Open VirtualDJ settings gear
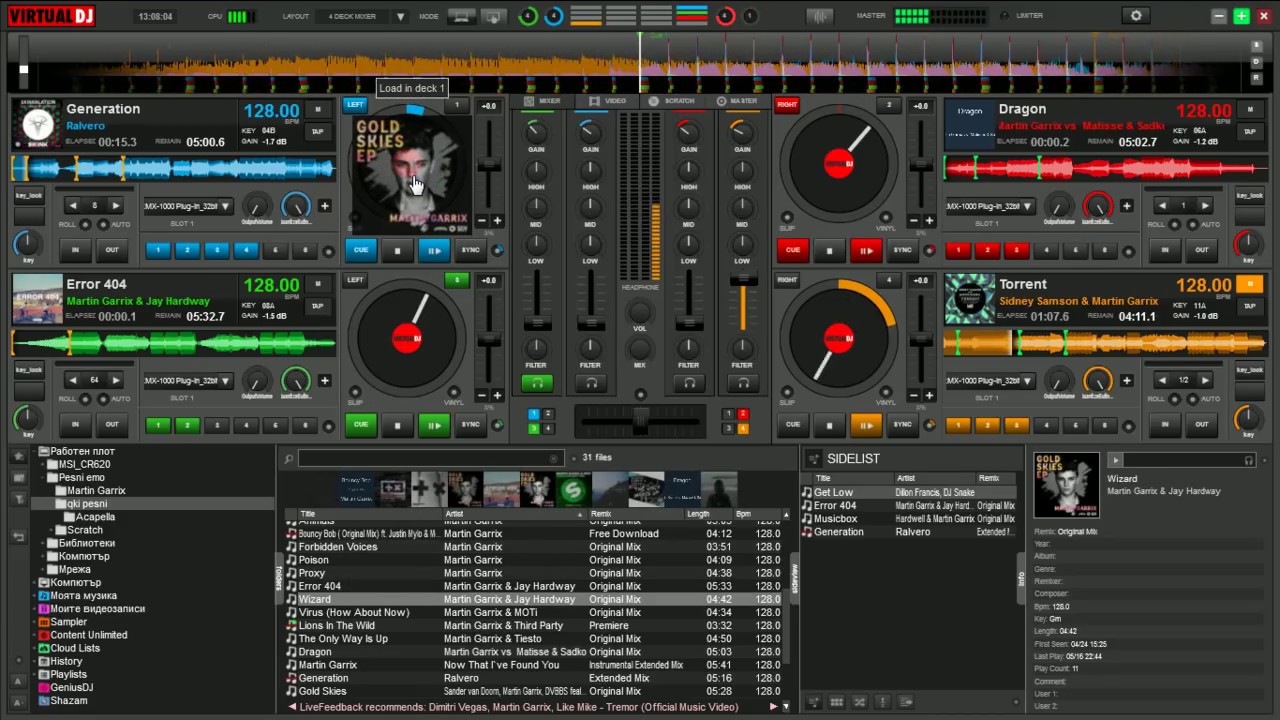Screen dimensions: 1280x720 pyautogui.click(x=1135, y=16)
